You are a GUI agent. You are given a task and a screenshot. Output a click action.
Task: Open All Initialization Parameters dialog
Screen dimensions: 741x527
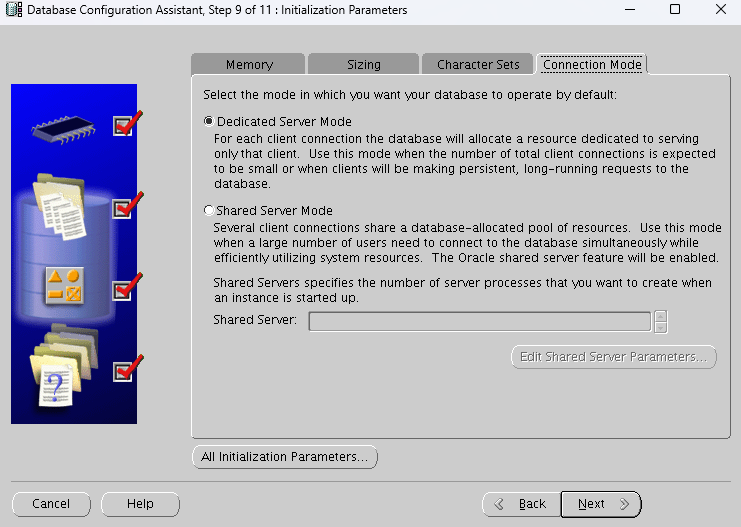pos(284,457)
